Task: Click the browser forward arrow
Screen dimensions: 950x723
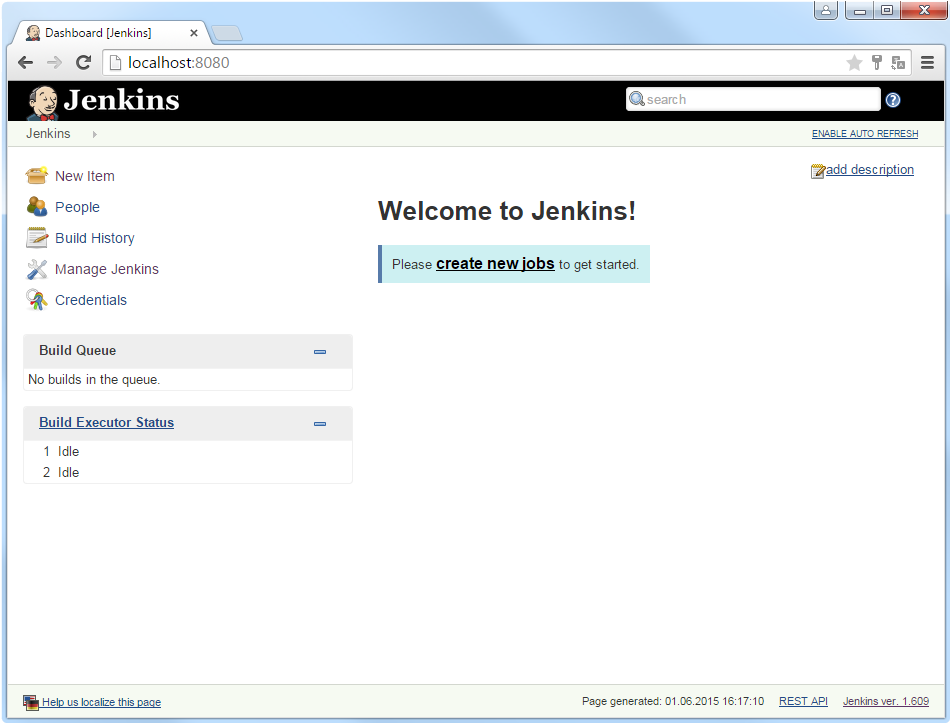Action: point(55,62)
